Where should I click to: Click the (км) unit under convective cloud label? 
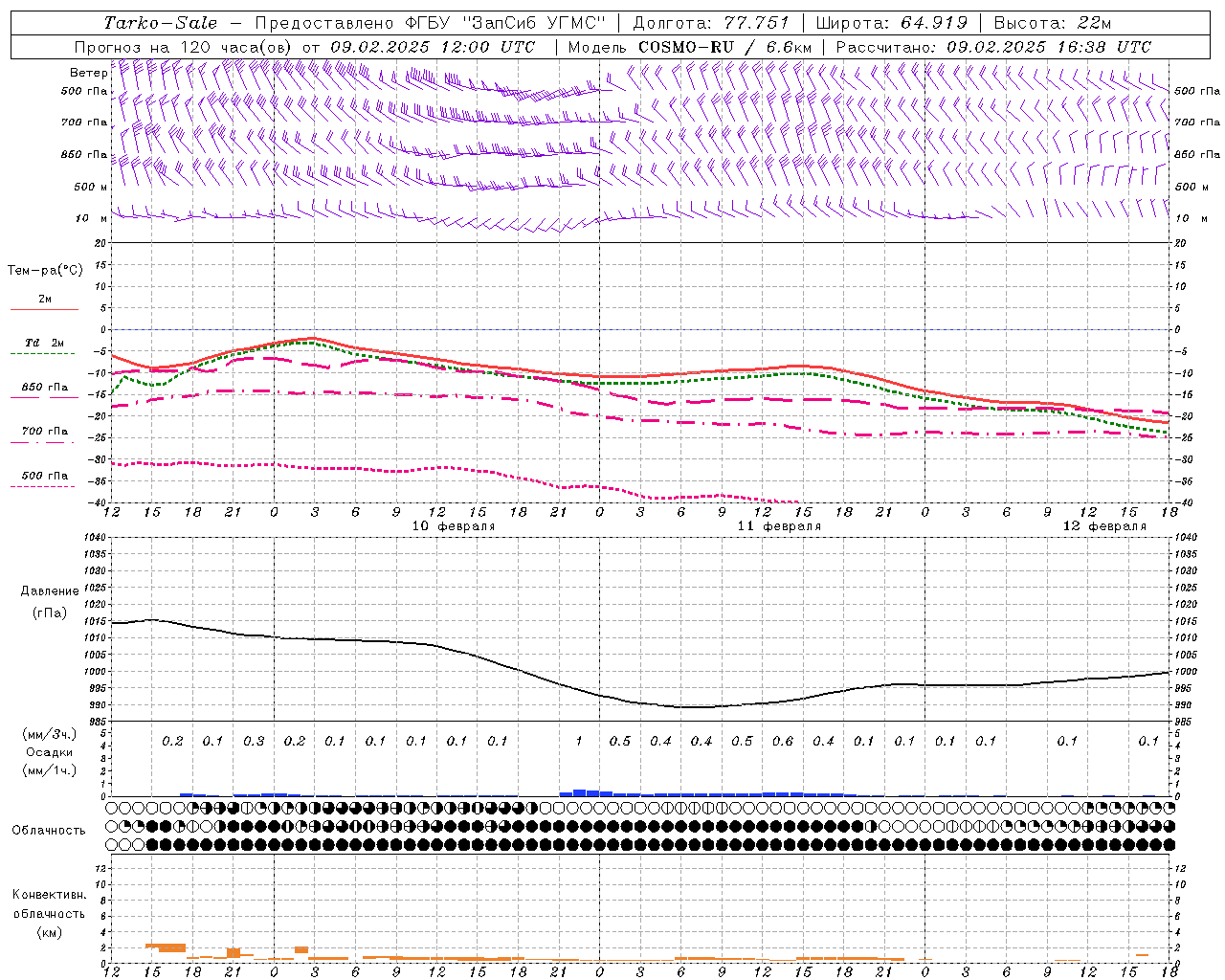[49, 932]
